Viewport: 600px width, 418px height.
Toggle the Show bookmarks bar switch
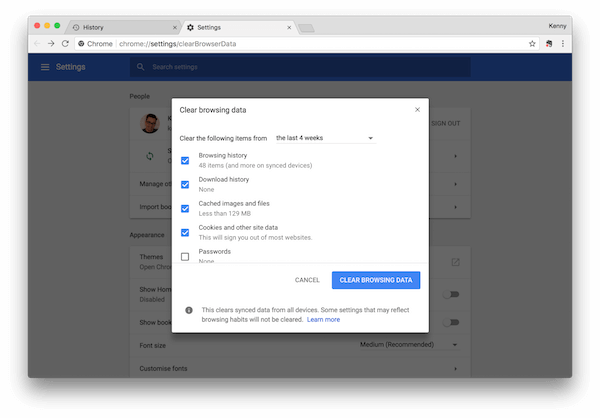click(451, 322)
